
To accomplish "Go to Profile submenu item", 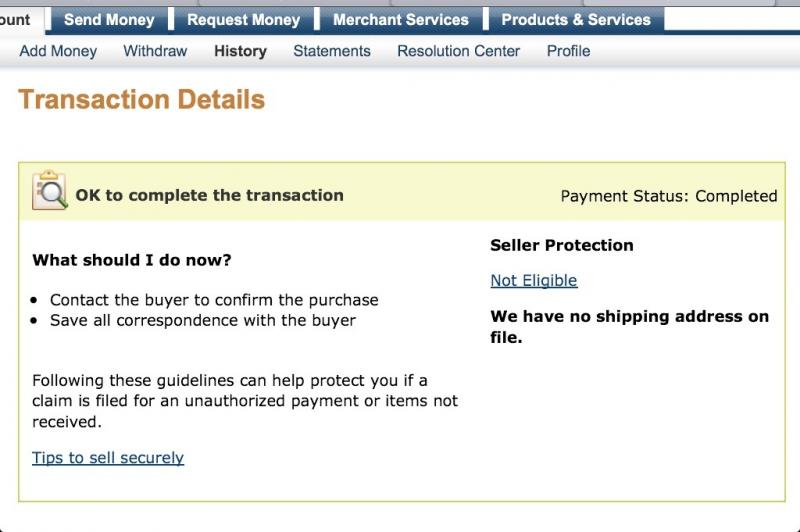I will pyautogui.click(x=568, y=51).
